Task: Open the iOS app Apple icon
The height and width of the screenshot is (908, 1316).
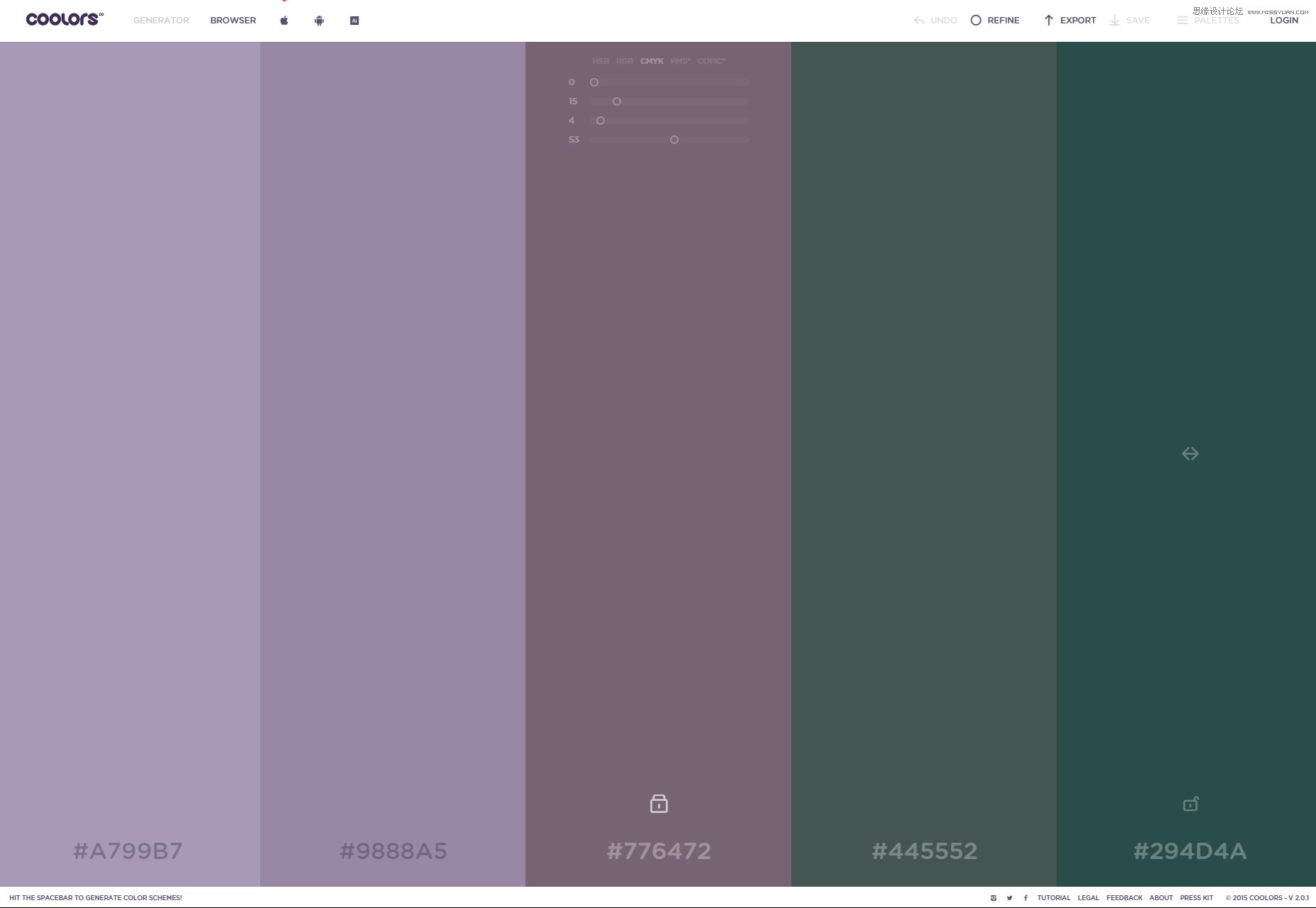Action: (284, 21)
